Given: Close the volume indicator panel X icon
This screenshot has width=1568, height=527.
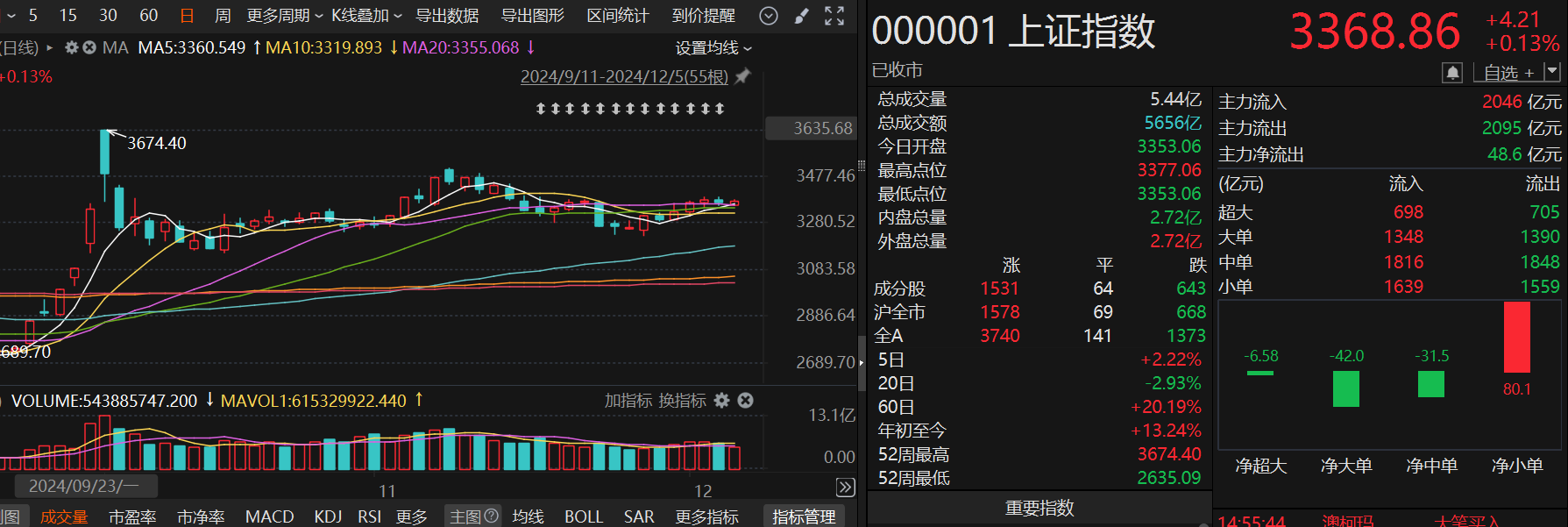Looking at the screenshot, I should (745, 401).
